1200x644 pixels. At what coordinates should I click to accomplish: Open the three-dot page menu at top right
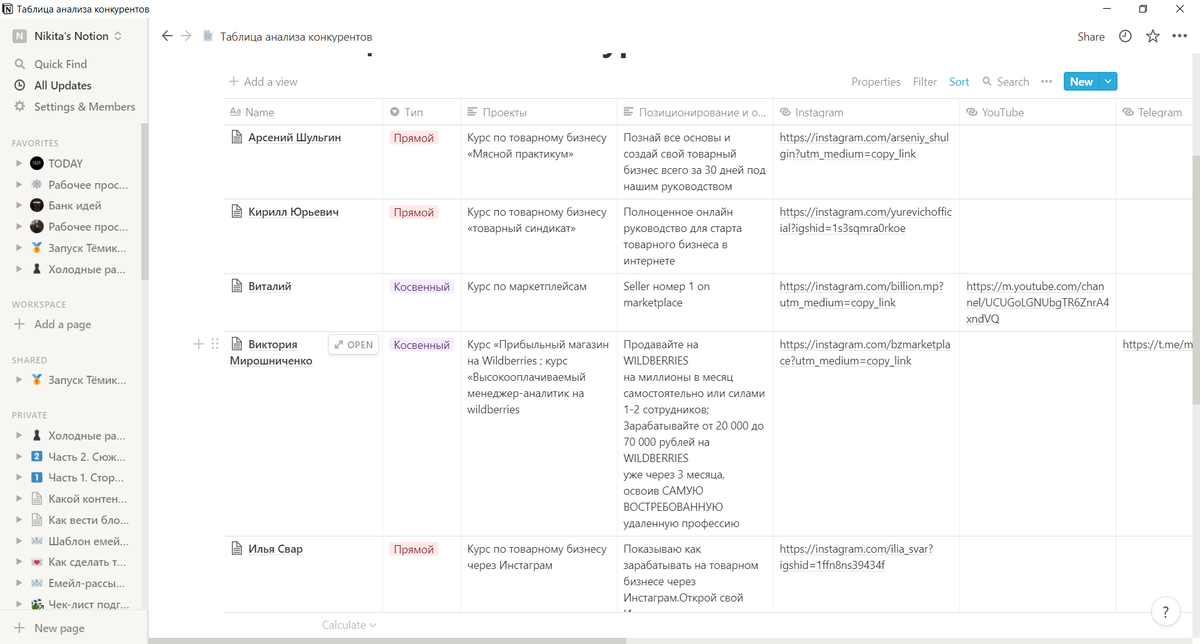tap(1179, 36)
